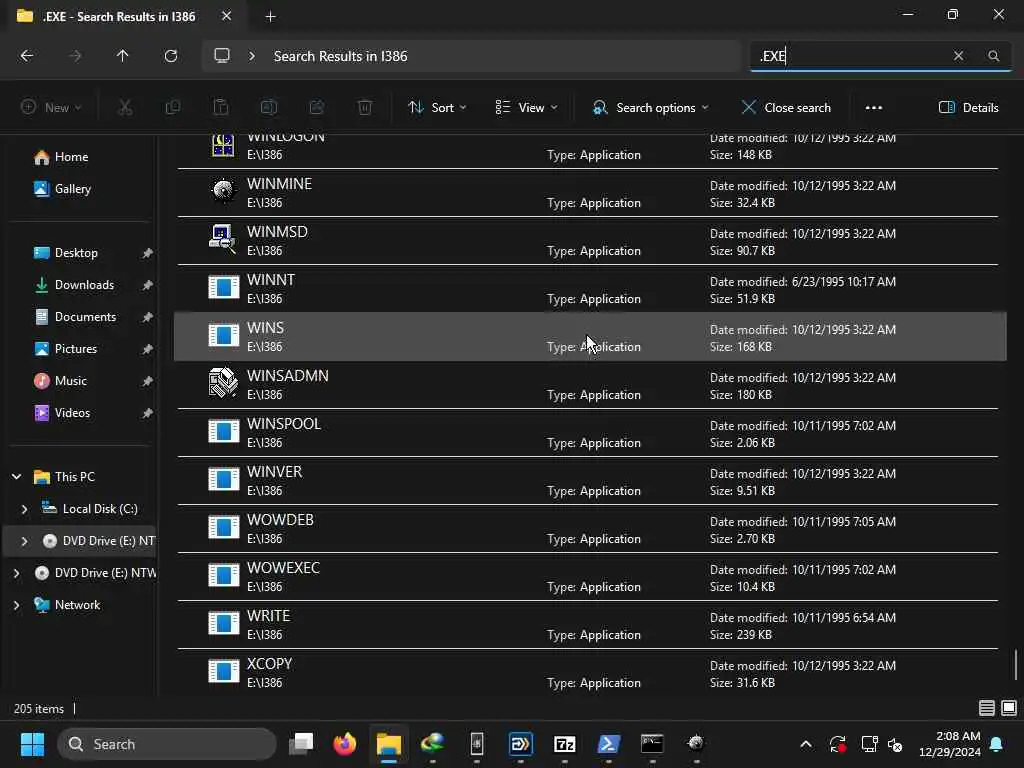Click the PC icon in address bar
Image resolution: width=1024 pixels, height=768 pixels.
[x=222, y=56]
